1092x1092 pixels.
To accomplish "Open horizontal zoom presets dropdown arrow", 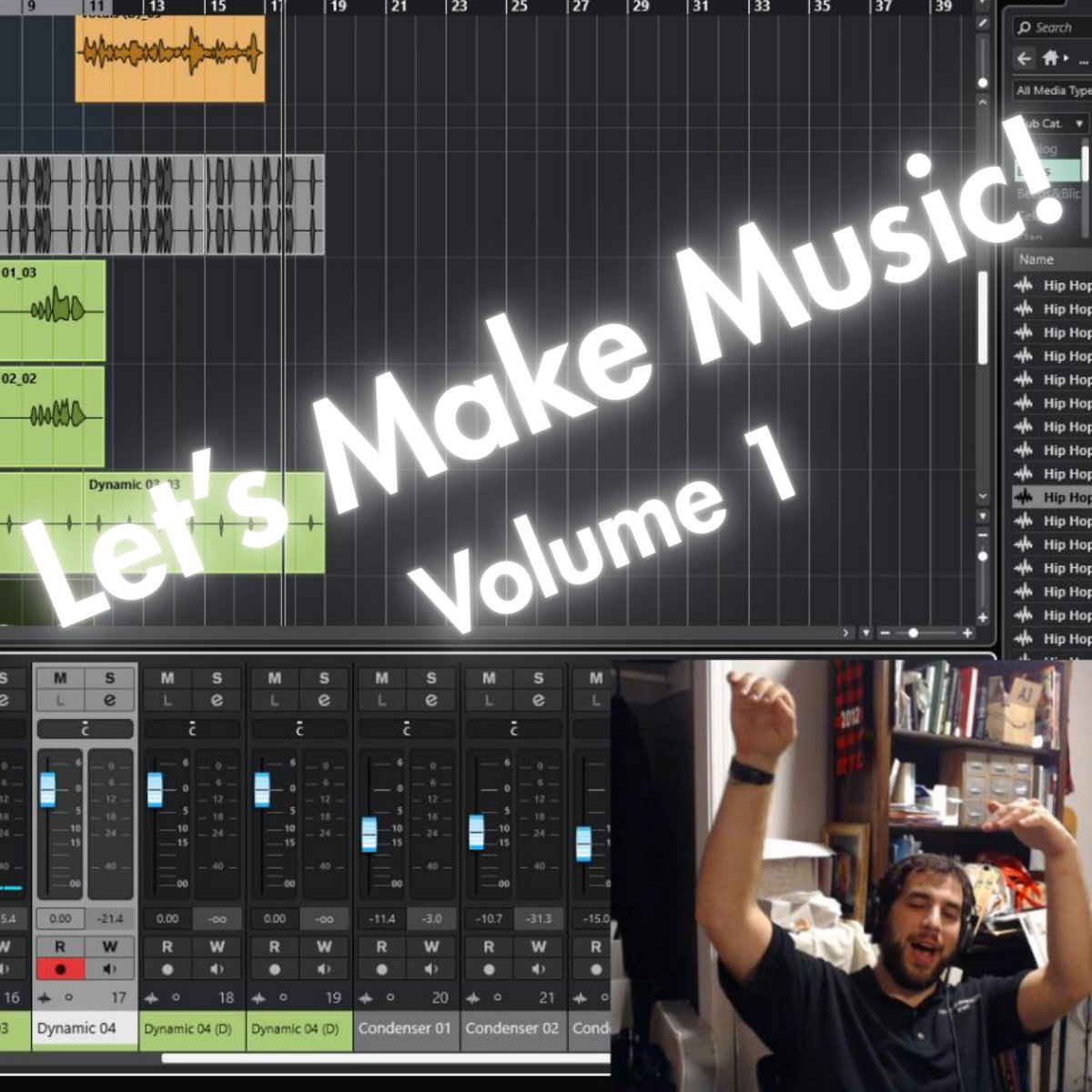I will [865, 632].
